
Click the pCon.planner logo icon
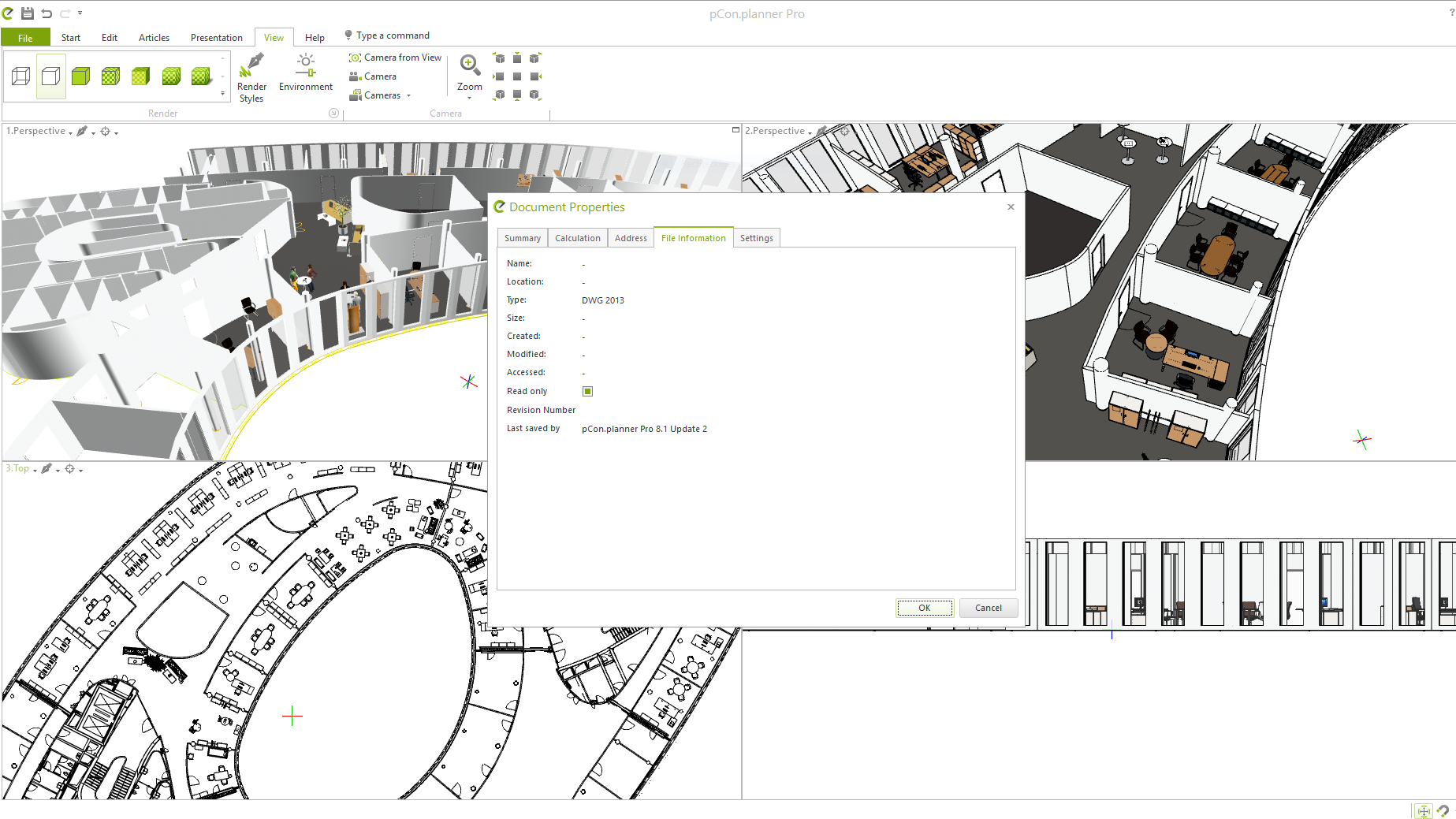click(x=8, y=13)
